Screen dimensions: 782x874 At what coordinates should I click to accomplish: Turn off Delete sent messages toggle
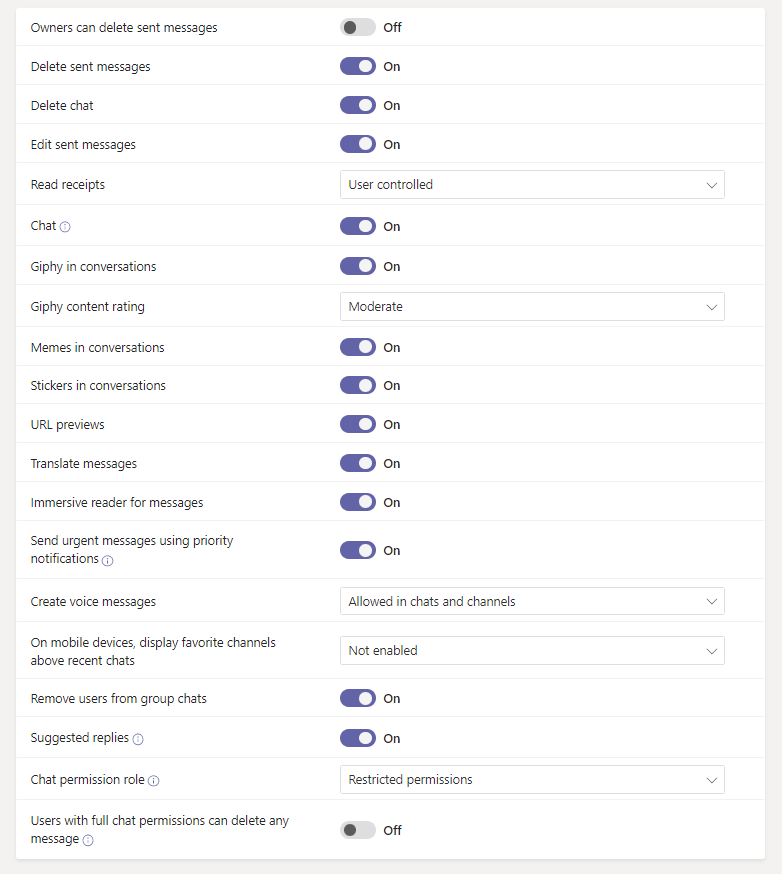tap(358, 66)
